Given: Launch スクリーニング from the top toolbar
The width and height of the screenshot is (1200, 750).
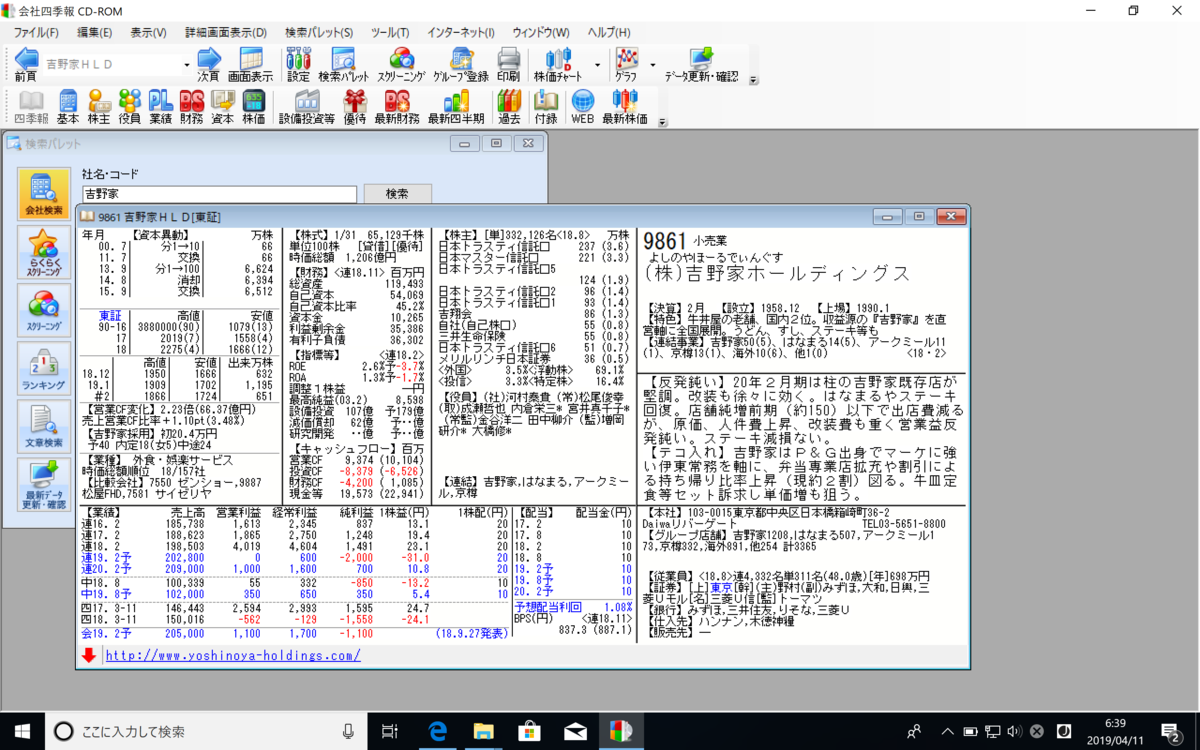Looking at the screenshot, I should click(401, 64).
